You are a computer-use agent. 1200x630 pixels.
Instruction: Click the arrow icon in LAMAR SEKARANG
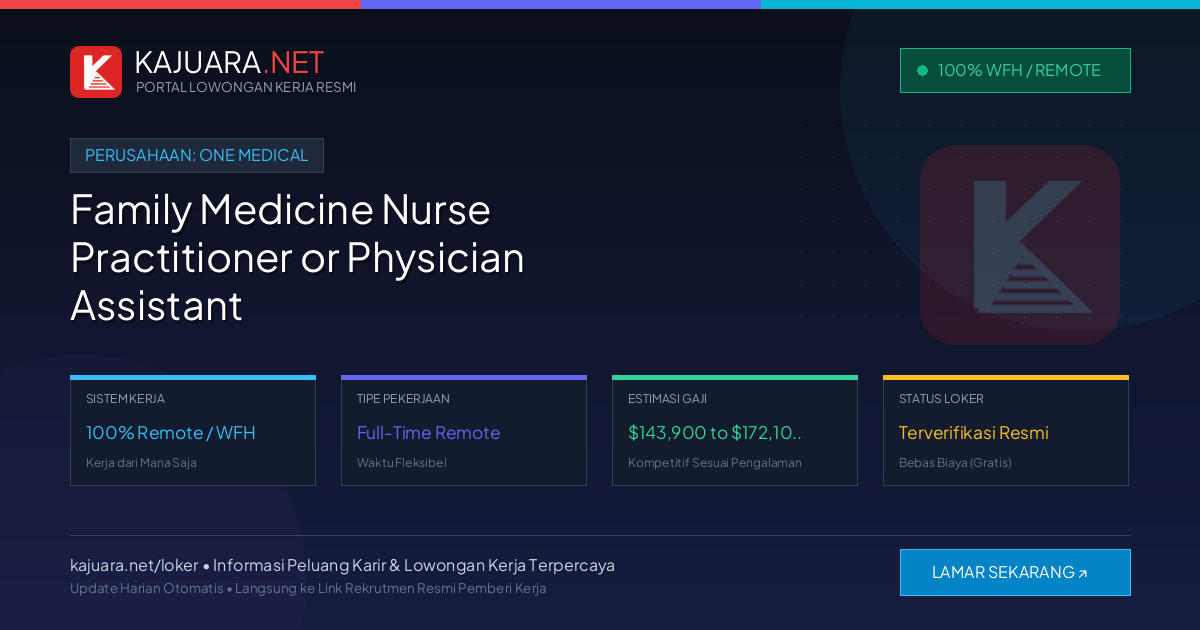1083,573
